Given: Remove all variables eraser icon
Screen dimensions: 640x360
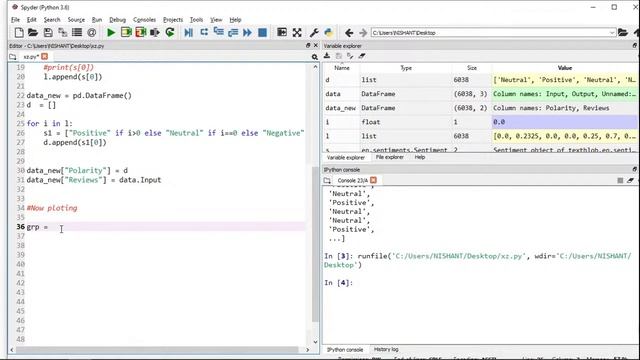Looking at the screenshot, I should pos(362,56).
